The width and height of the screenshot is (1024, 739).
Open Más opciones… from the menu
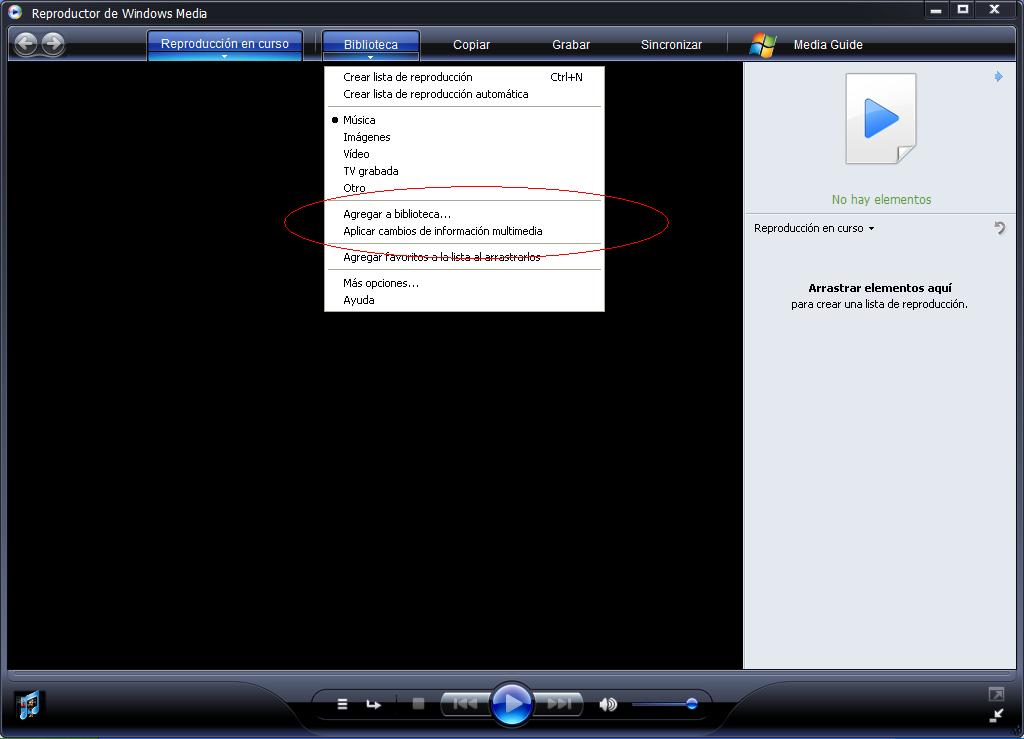(x=464, y=283)
